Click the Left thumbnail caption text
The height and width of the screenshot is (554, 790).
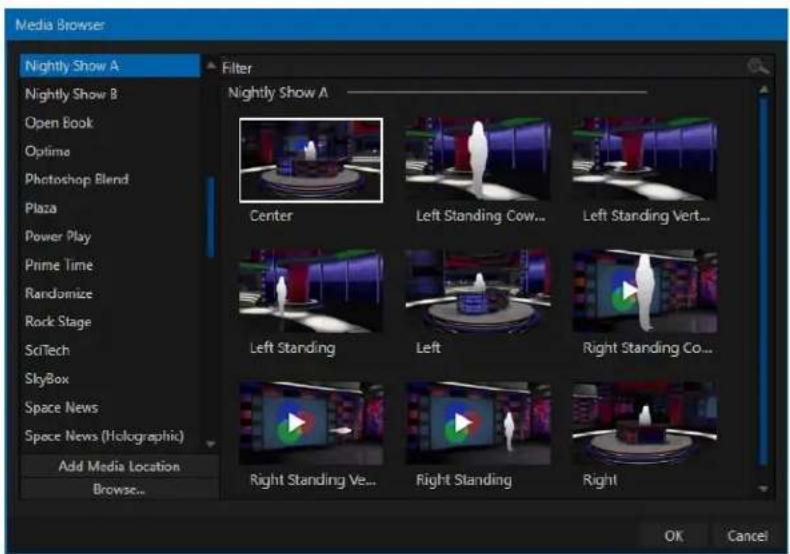tap(428, 348)
